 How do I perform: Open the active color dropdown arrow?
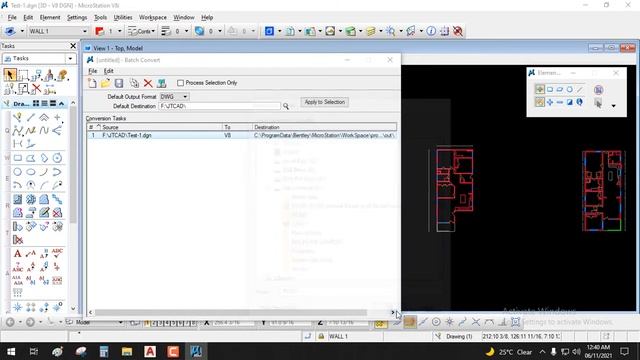121,31
